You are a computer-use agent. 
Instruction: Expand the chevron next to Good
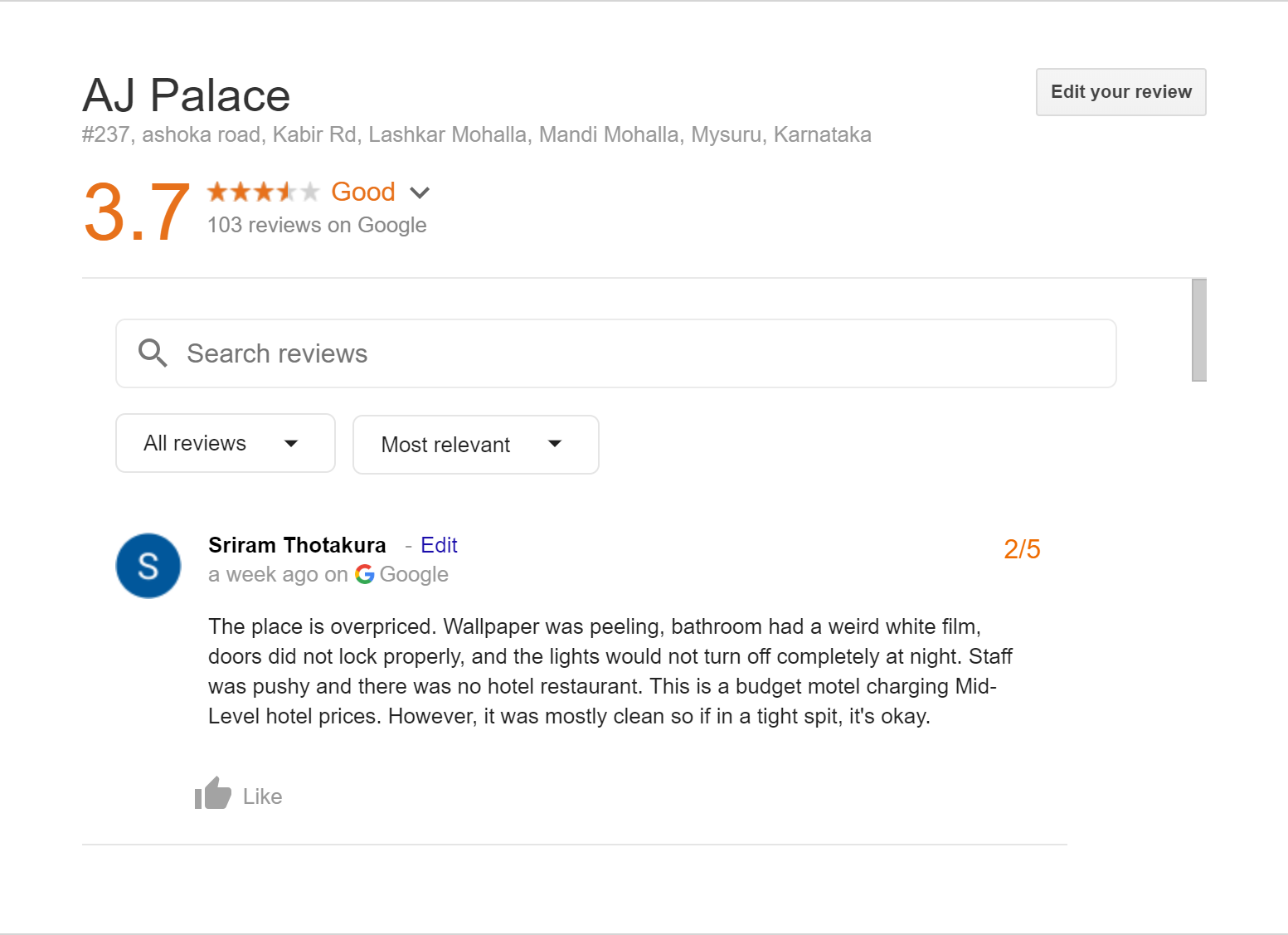pyautogui.click(x=420, y=193)
